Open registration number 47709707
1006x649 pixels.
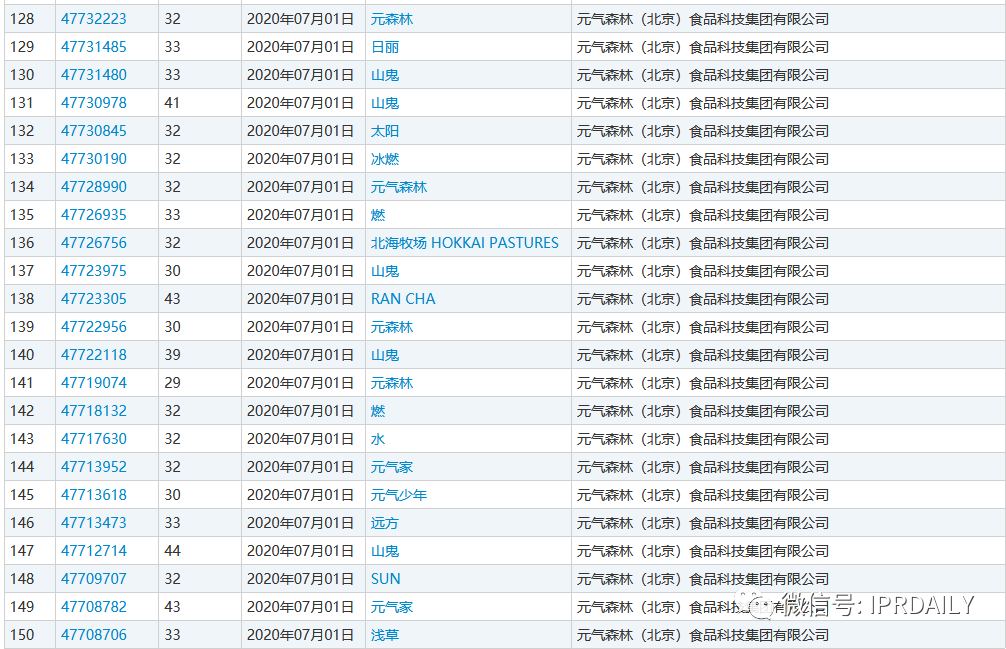94,579
